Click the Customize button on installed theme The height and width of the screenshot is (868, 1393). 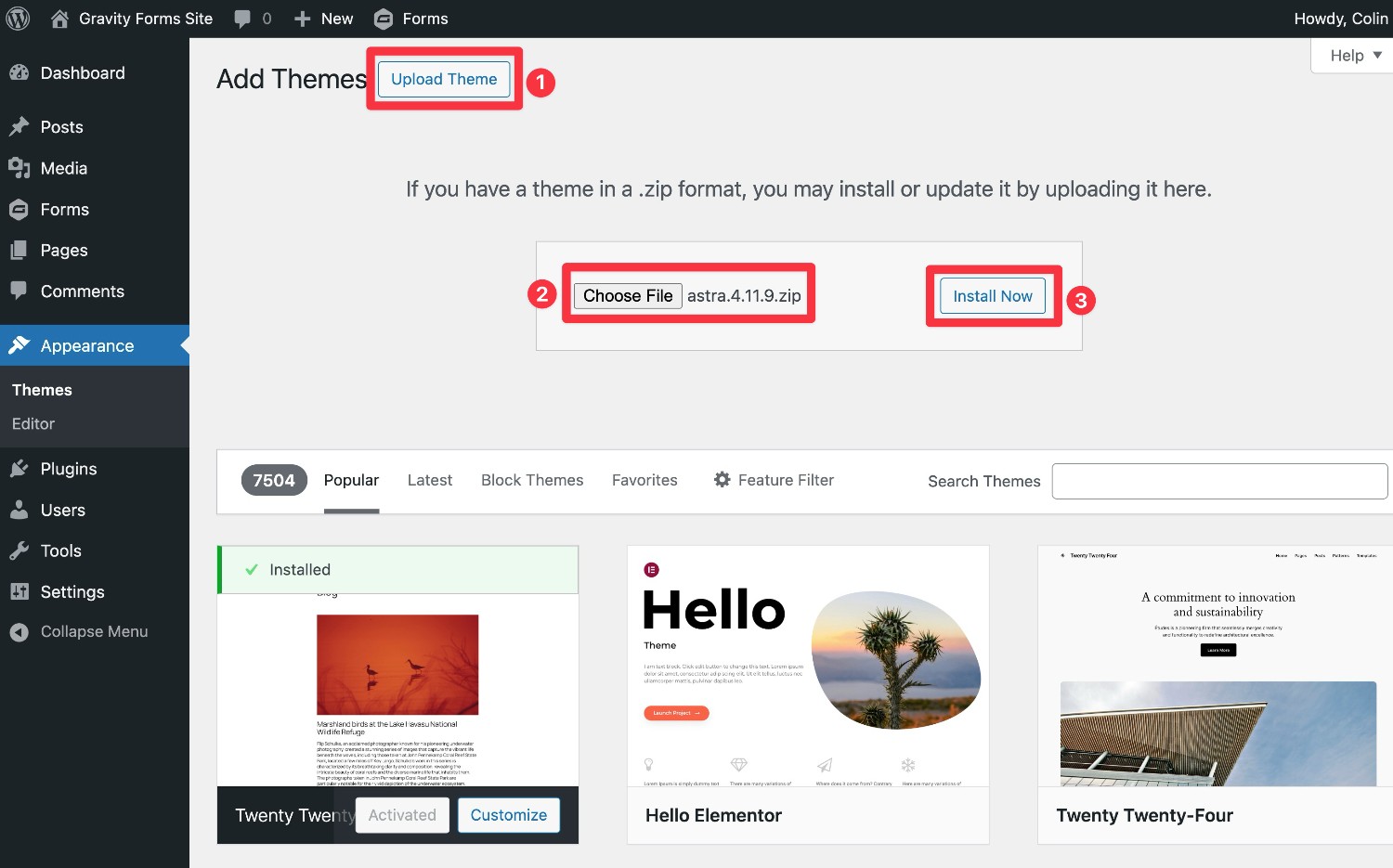click(x=509, y=815)
